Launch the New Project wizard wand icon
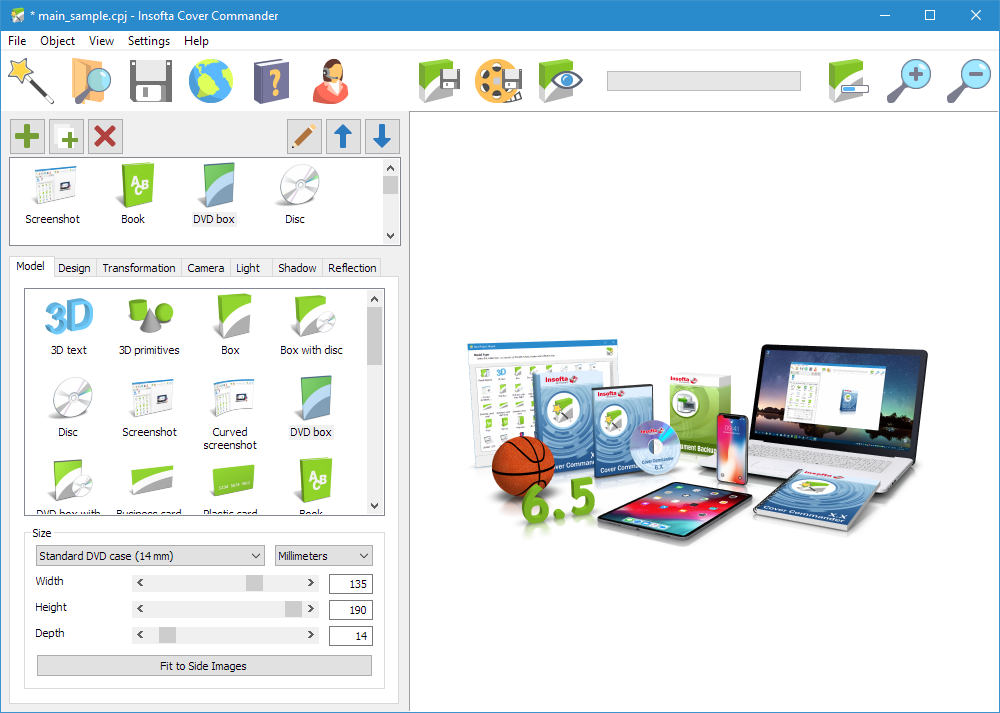This screenshot has height=713, width=1000. (30, 81)
